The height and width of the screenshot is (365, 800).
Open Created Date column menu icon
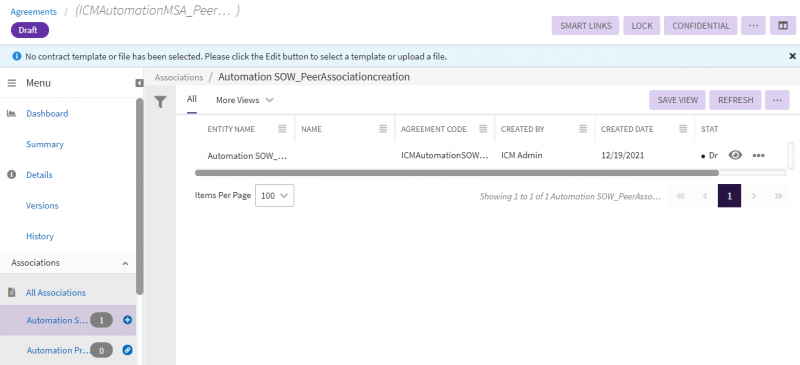pyautogui.click(x=683, y=129)
